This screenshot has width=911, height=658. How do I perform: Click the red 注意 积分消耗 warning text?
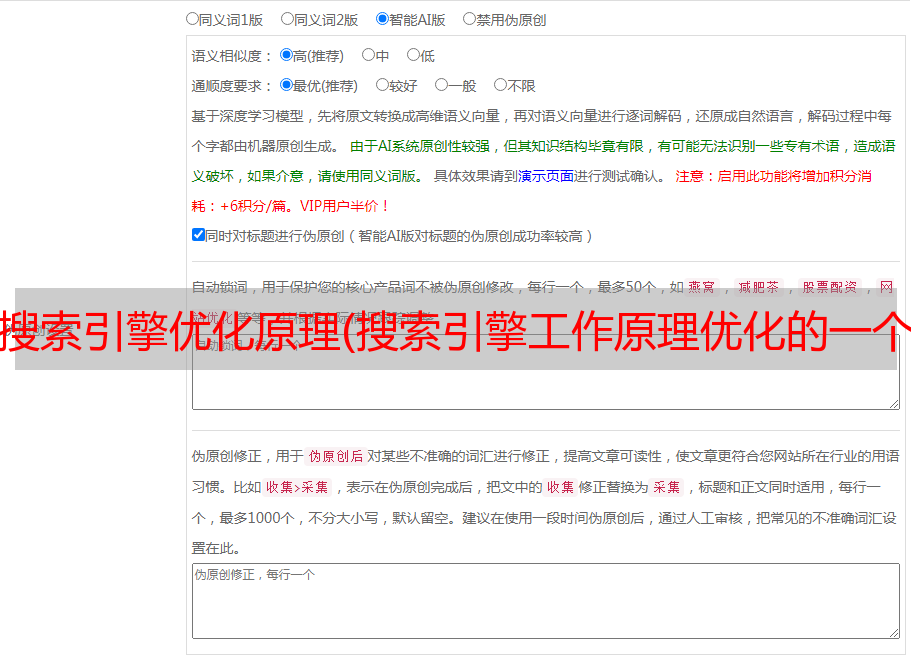click(532, 191)
